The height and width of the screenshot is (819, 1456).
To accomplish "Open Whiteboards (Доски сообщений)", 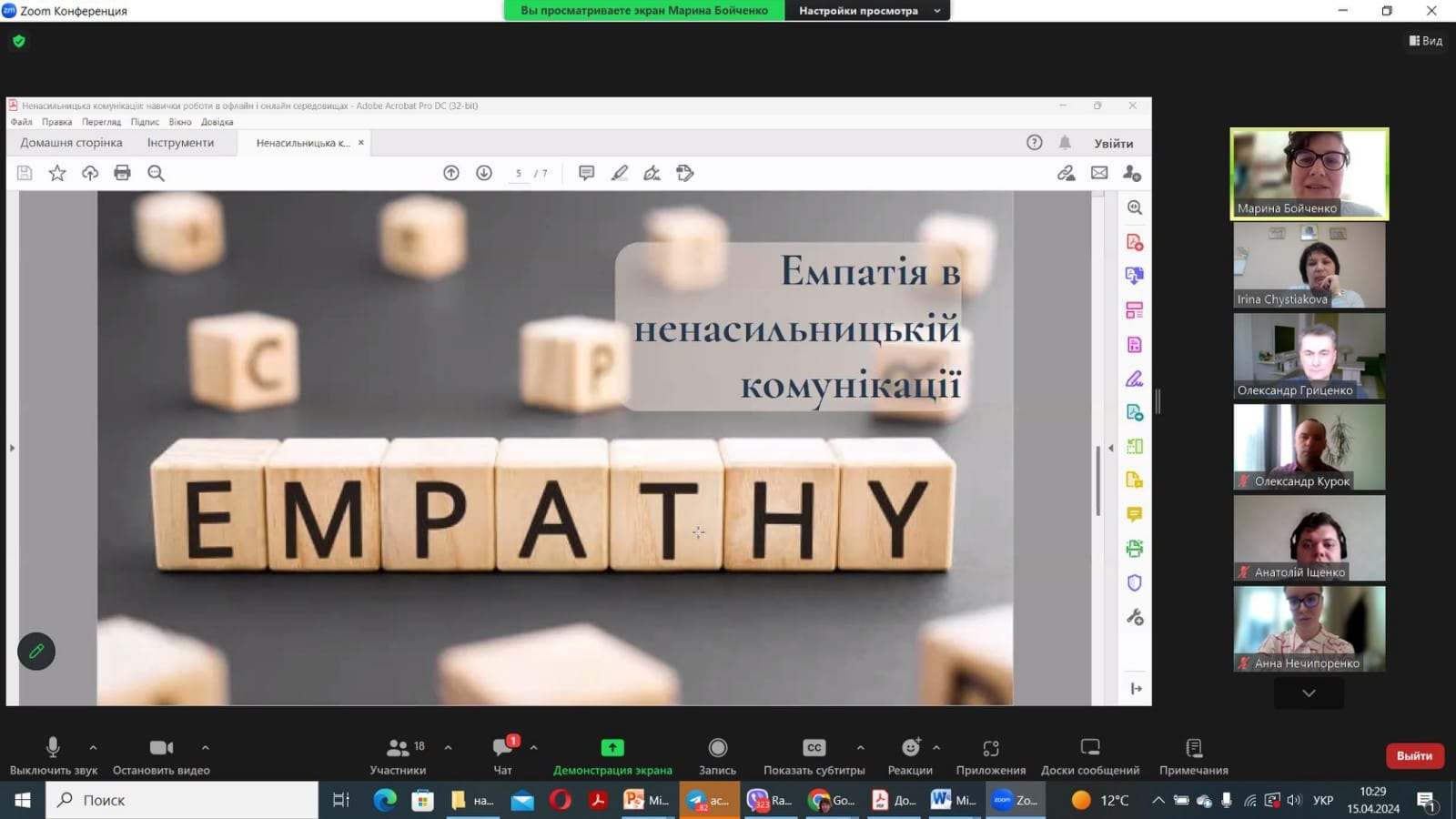I will pyautogui.click(x=1089, y=748).
